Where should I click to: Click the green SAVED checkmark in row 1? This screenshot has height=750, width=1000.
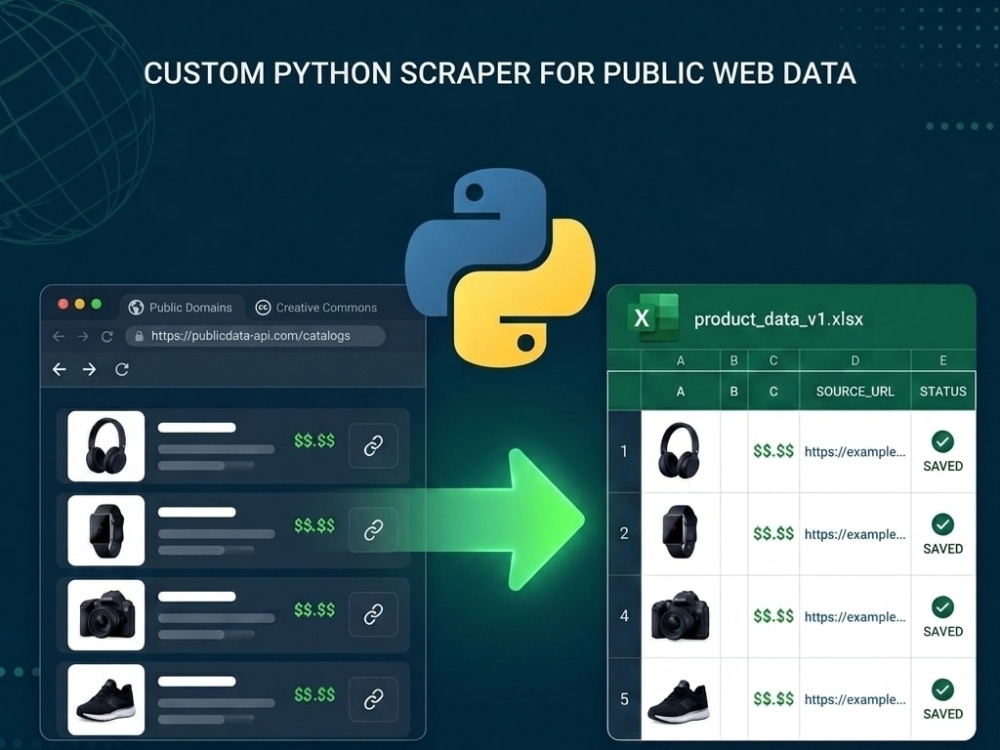tap(943, 441)
